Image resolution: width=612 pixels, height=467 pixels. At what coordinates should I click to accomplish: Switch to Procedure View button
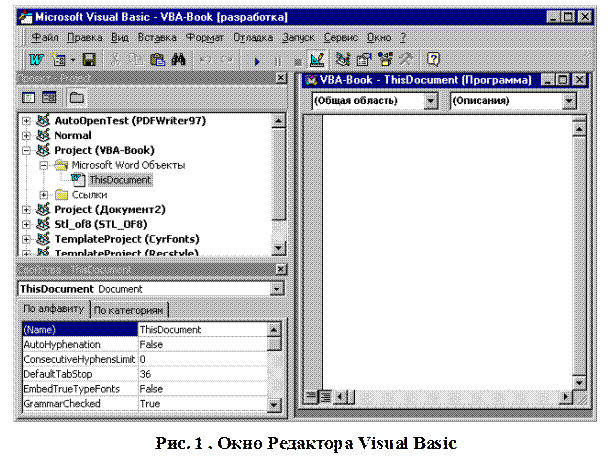311,397
